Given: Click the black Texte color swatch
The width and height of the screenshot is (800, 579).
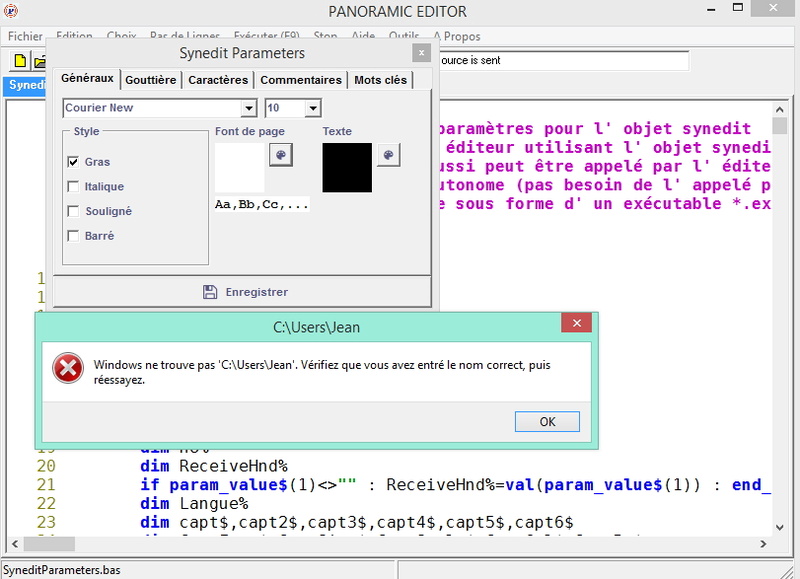Looking at the screenshot, I should coord(347,168).
